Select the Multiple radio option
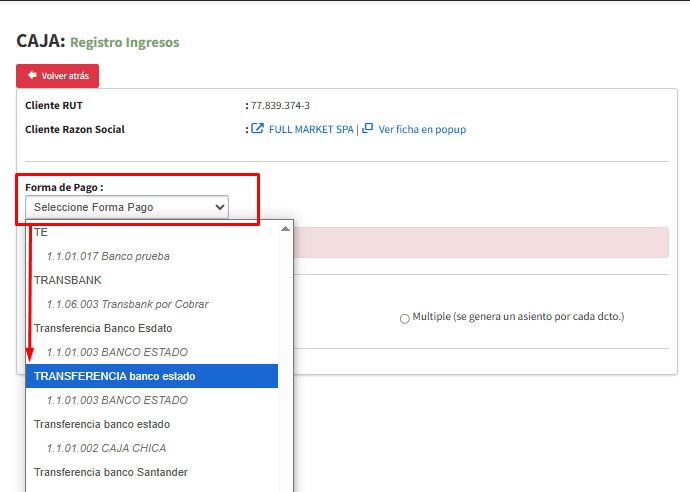The width and height of the screenshot is (690, 492). pos(404,319)
